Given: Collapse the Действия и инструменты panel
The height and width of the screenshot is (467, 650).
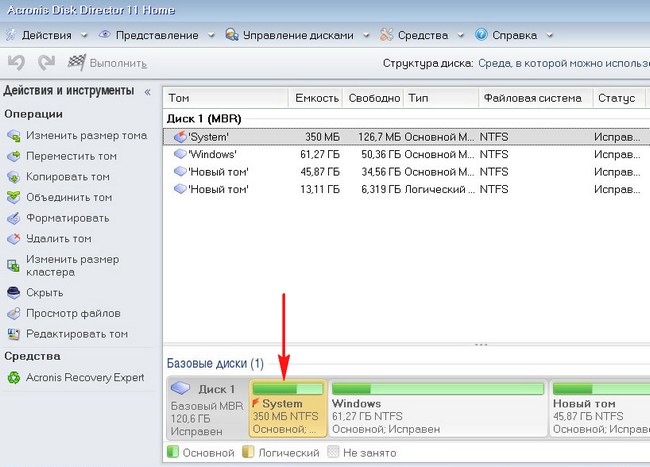Looking at the screenshot, I should (x=148, y=92).
